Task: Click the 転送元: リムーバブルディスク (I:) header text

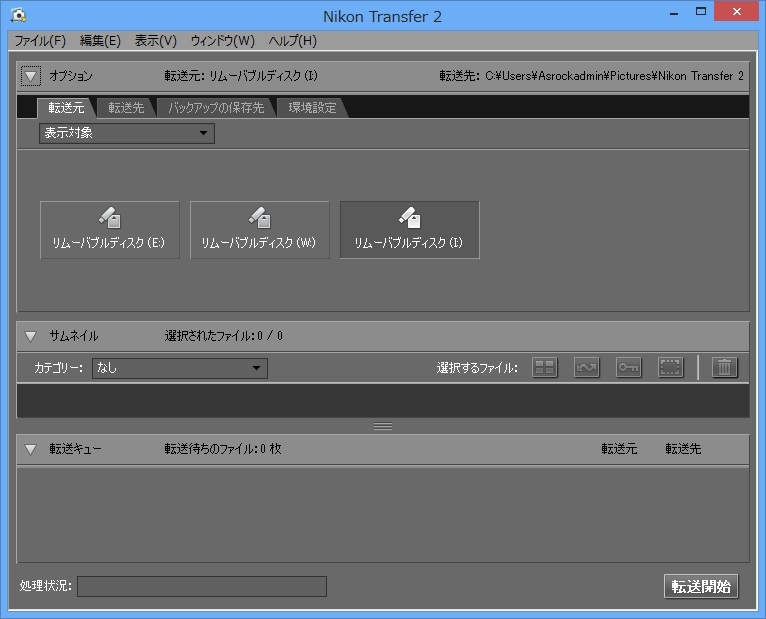Action: (x=241, y=76)
